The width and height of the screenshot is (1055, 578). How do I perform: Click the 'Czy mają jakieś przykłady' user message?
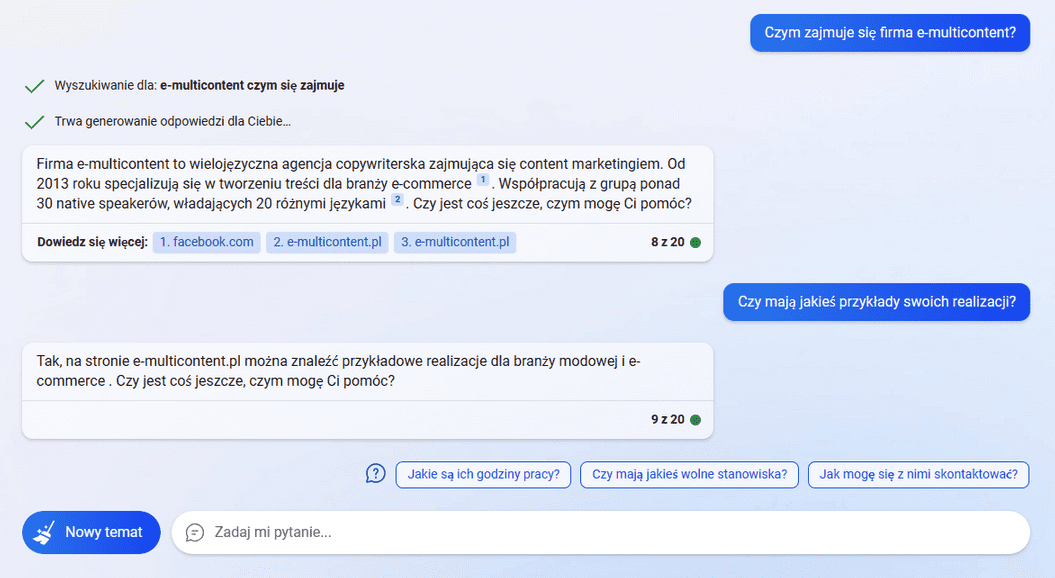click(876, 302)
